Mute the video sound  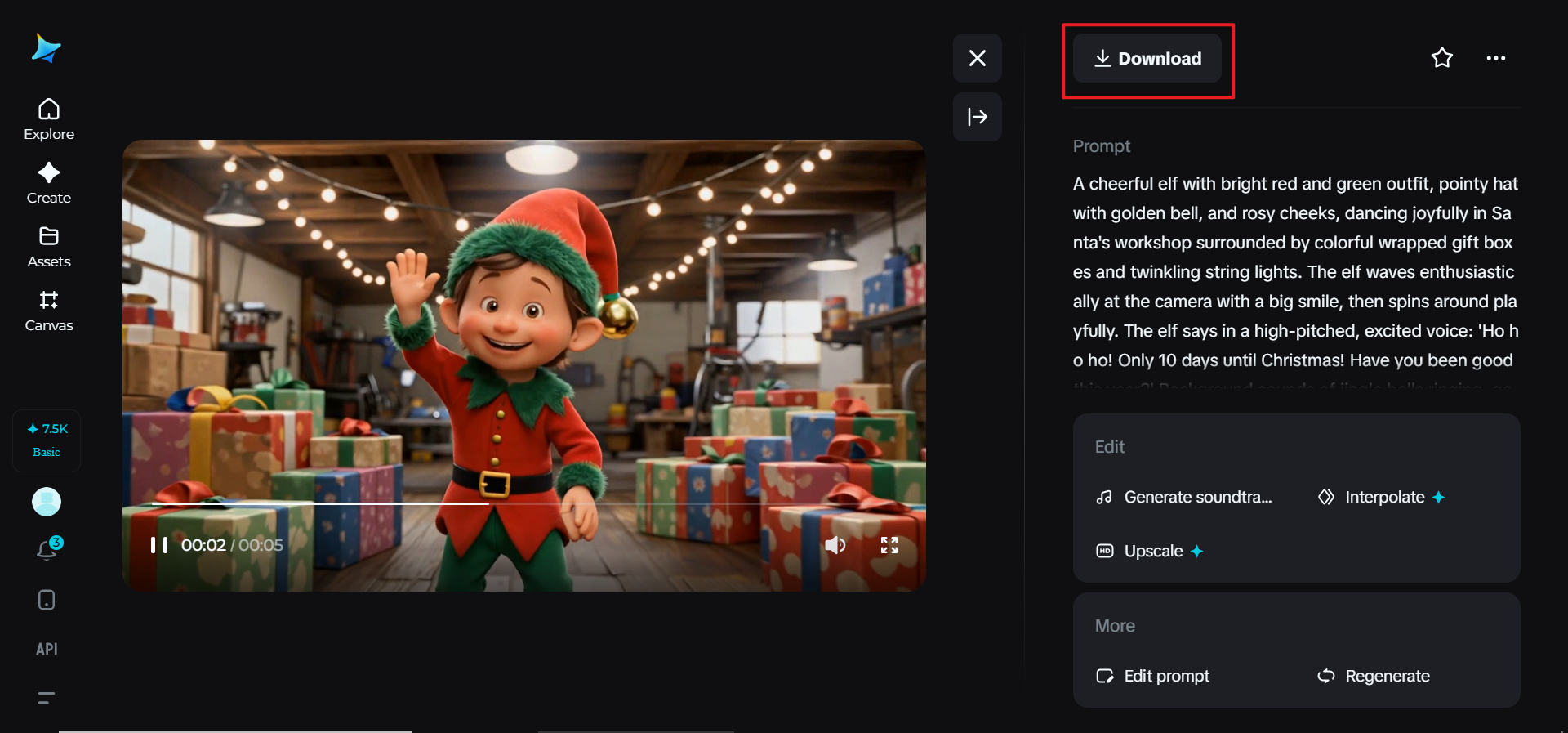(x=835, y=545)
